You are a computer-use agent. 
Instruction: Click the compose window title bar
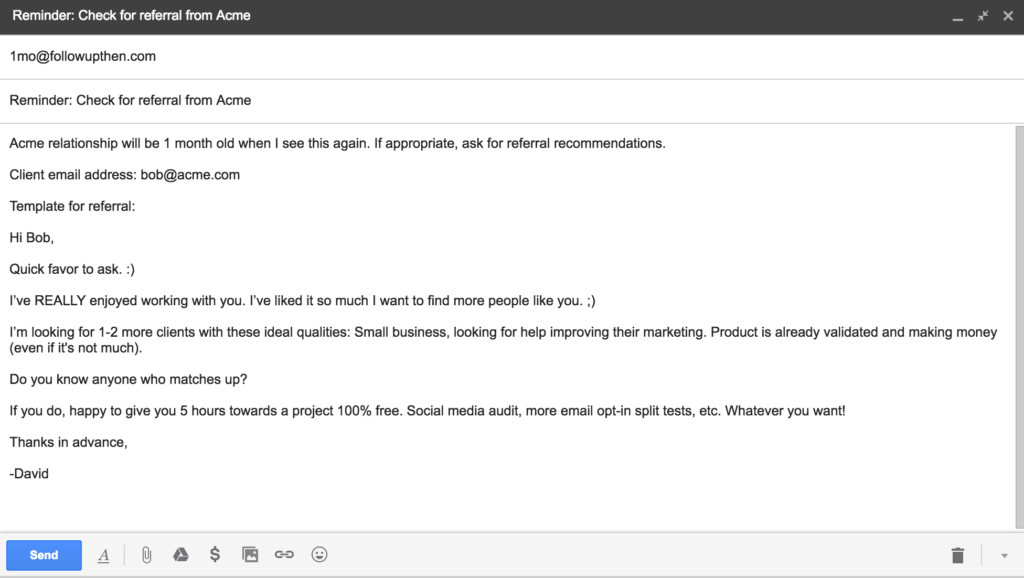(500, 16)
